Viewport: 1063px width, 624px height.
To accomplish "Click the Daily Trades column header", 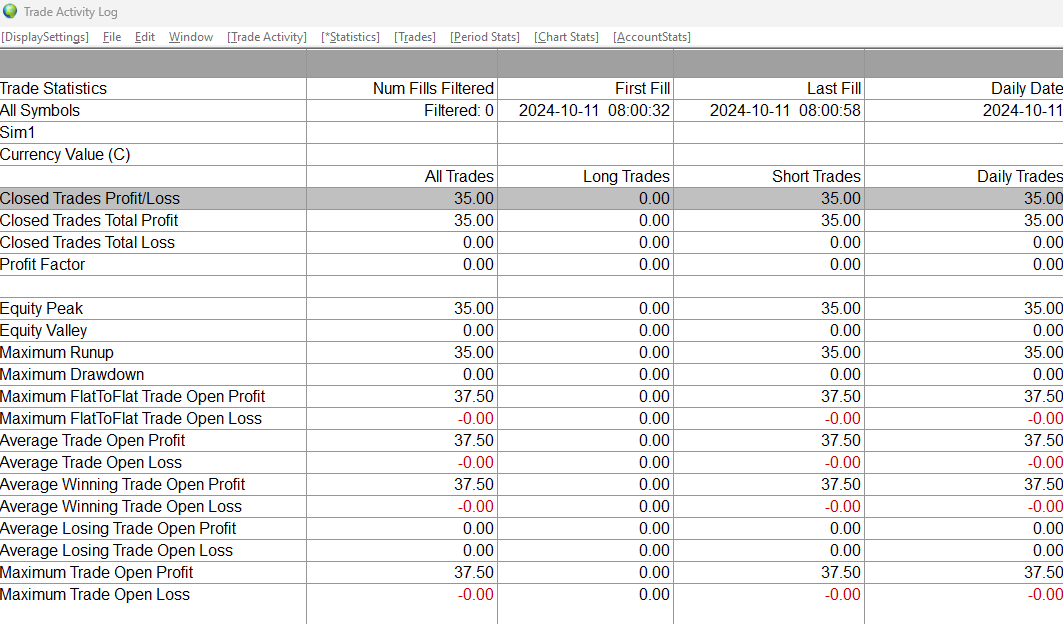I will pyautogui.click(x=1020, y=177).
